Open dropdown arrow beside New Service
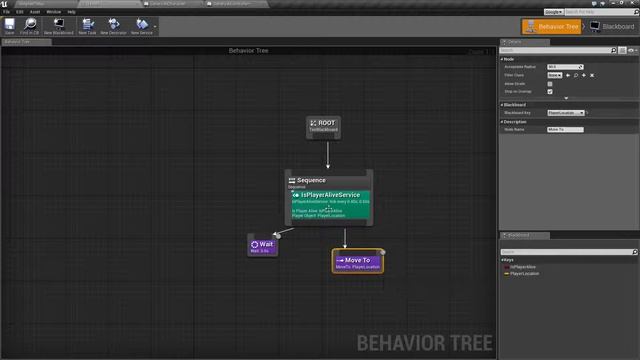This screenshot has width=640, height=360. point(155,27)
